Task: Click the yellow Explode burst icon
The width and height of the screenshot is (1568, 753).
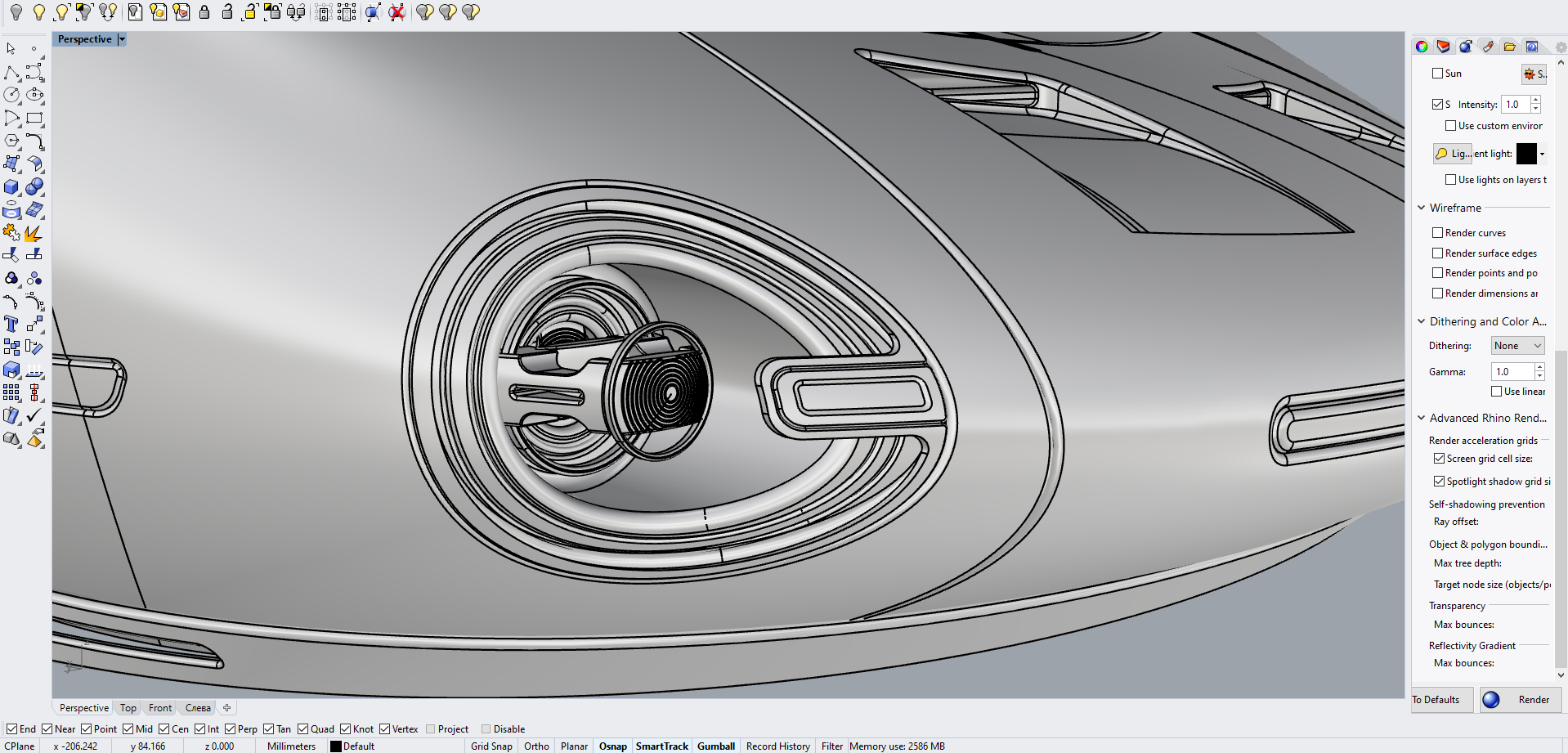Action: (x=33, y=233)
